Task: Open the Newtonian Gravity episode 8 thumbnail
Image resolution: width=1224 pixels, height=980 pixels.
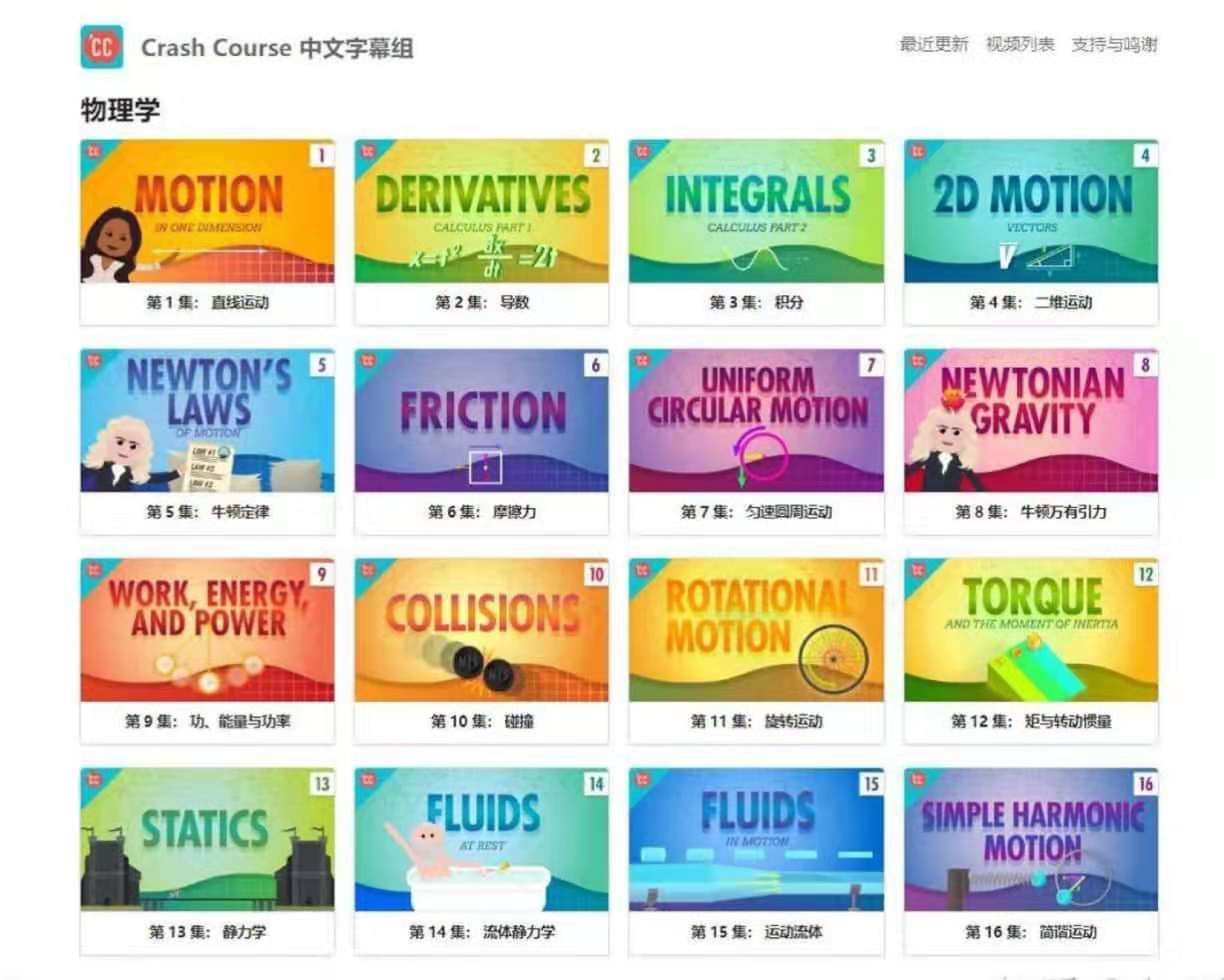Action: tap(1031, 421)
